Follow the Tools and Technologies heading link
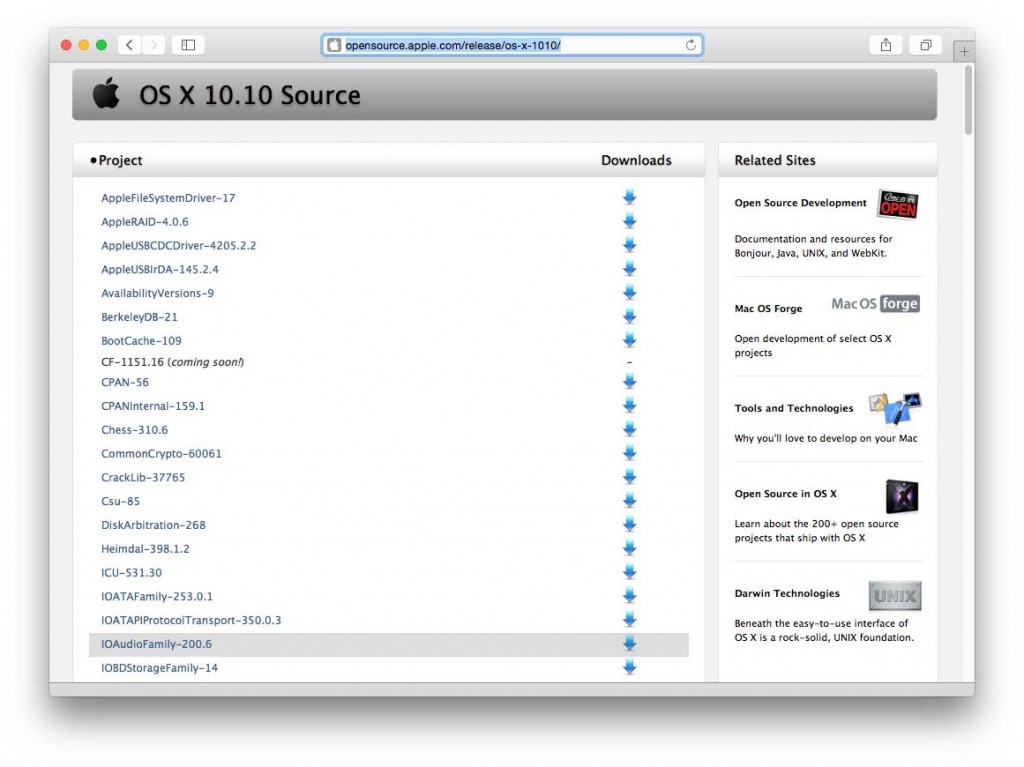 tap(793, 408)
